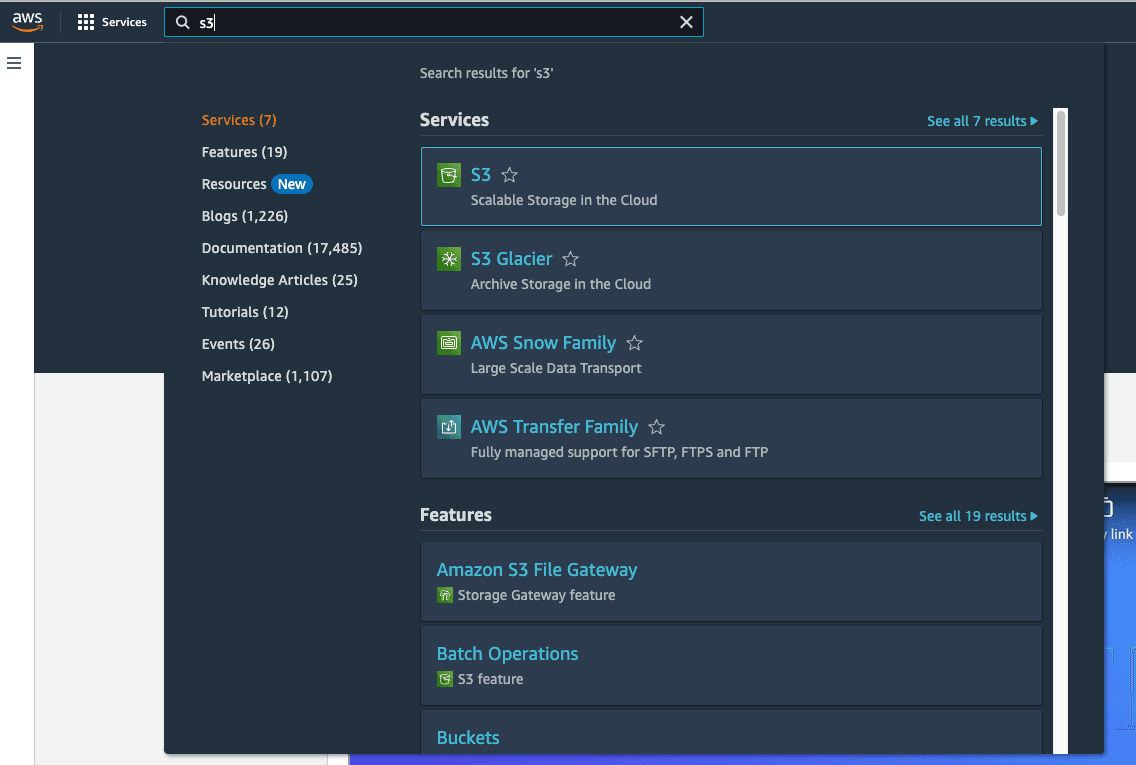The width and height of the screenshot is (1136, 765).
Task: Clear search with the X icon
Action: 686,22
